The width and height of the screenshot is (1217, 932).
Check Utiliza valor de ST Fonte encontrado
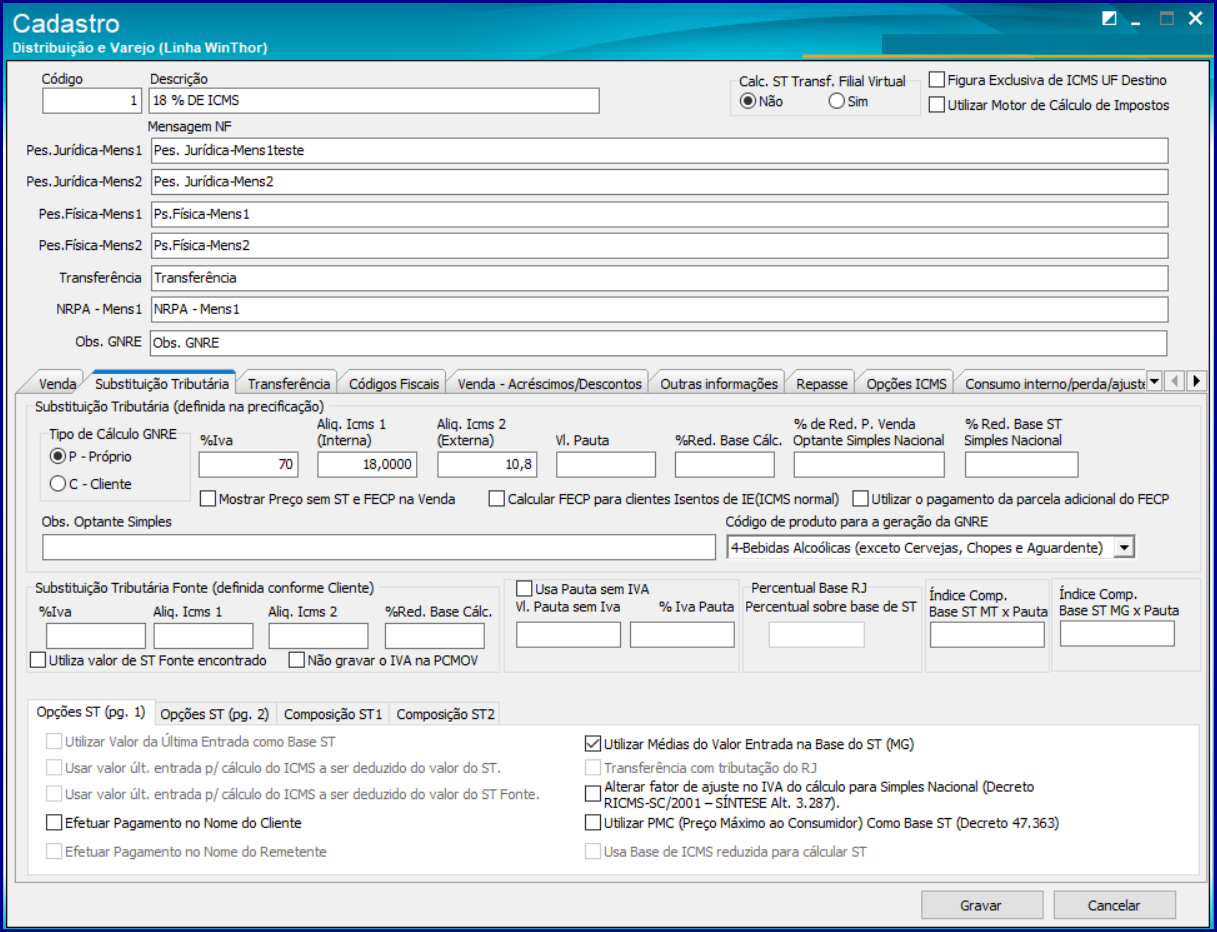(x=149, y=660)
